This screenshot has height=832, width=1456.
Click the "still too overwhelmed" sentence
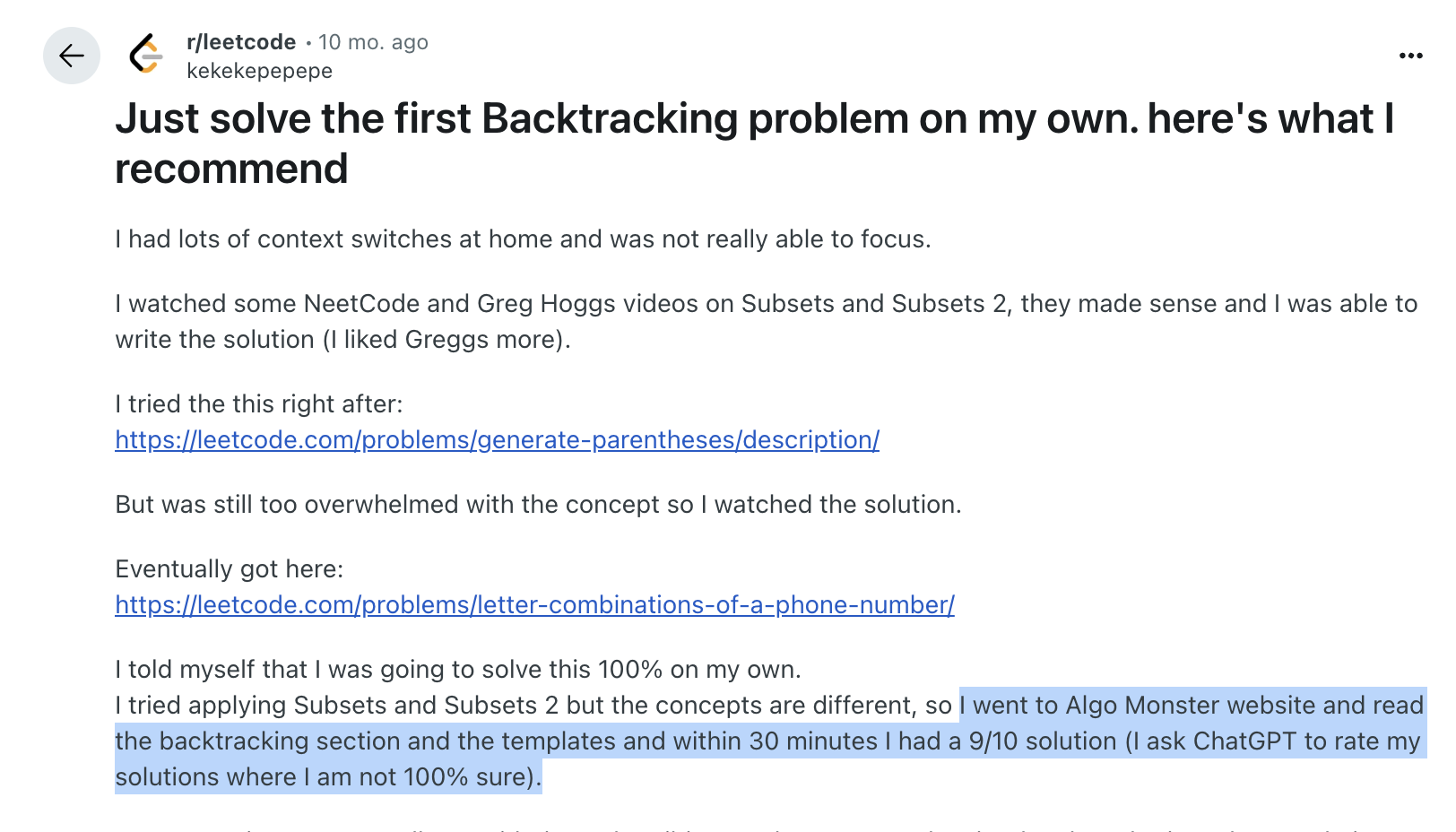coord(538,505)
